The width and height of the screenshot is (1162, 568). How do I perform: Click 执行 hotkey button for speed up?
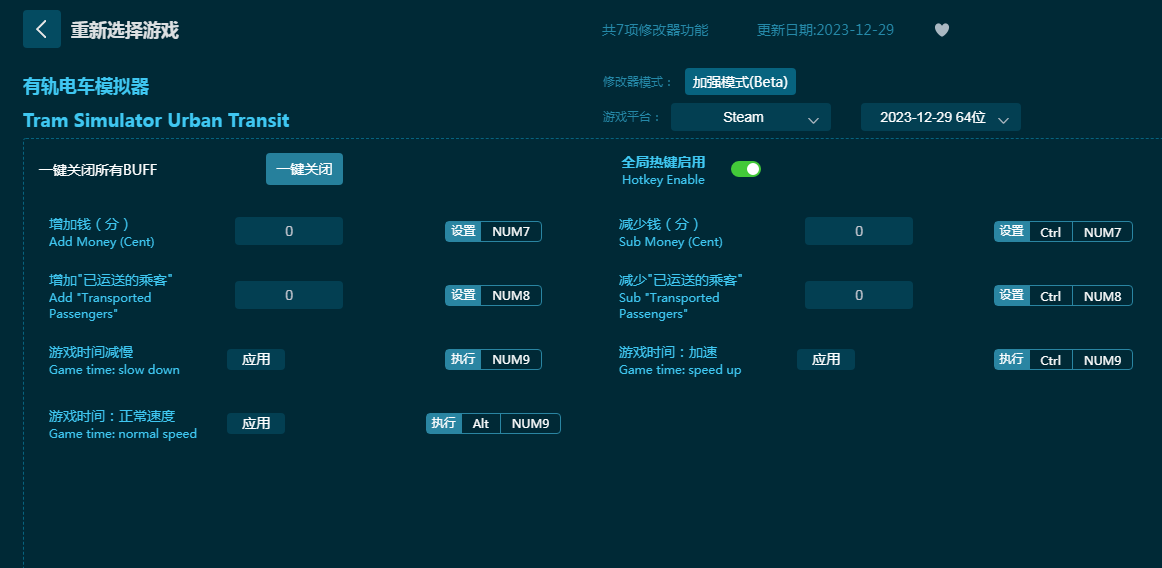1012,360
